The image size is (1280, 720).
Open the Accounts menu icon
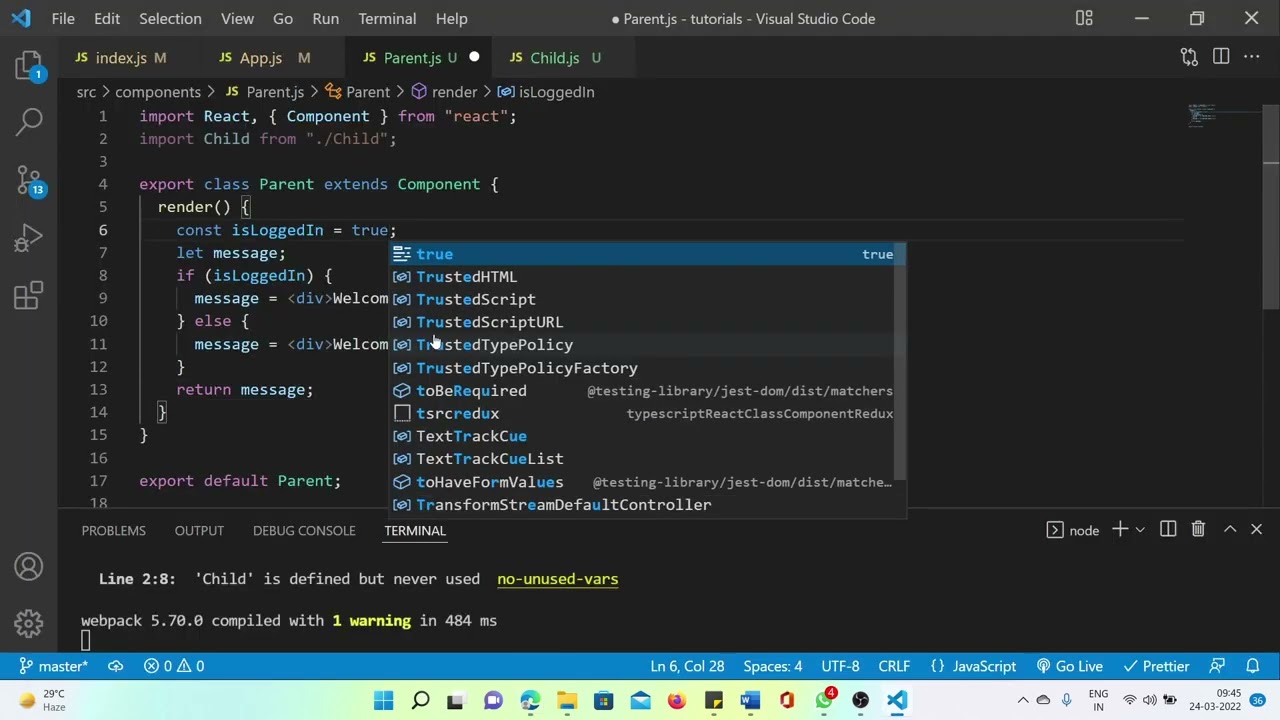tap(29, 567)
